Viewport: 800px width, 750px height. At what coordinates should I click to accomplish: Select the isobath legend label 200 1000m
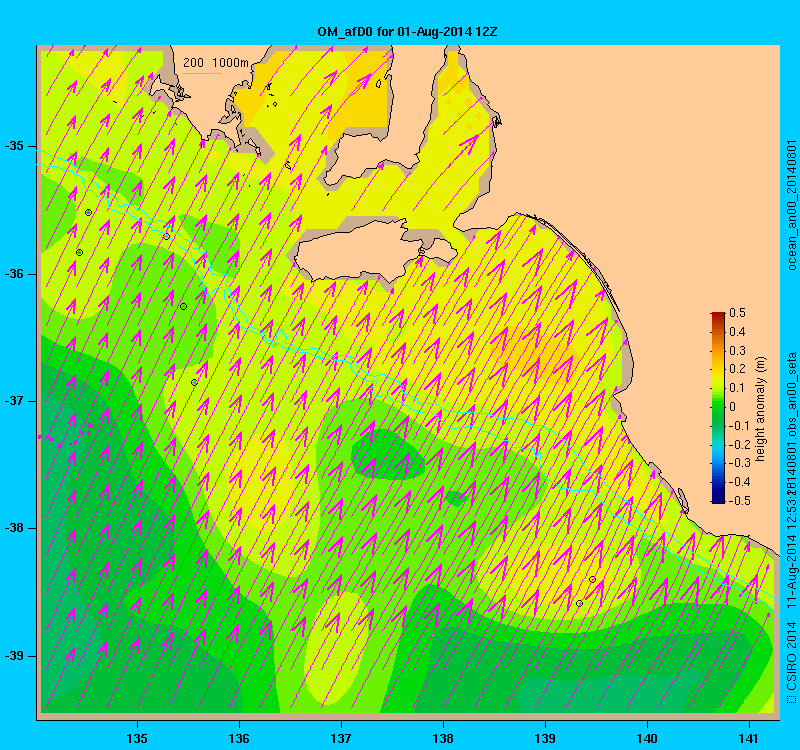[x=216, y=63]
